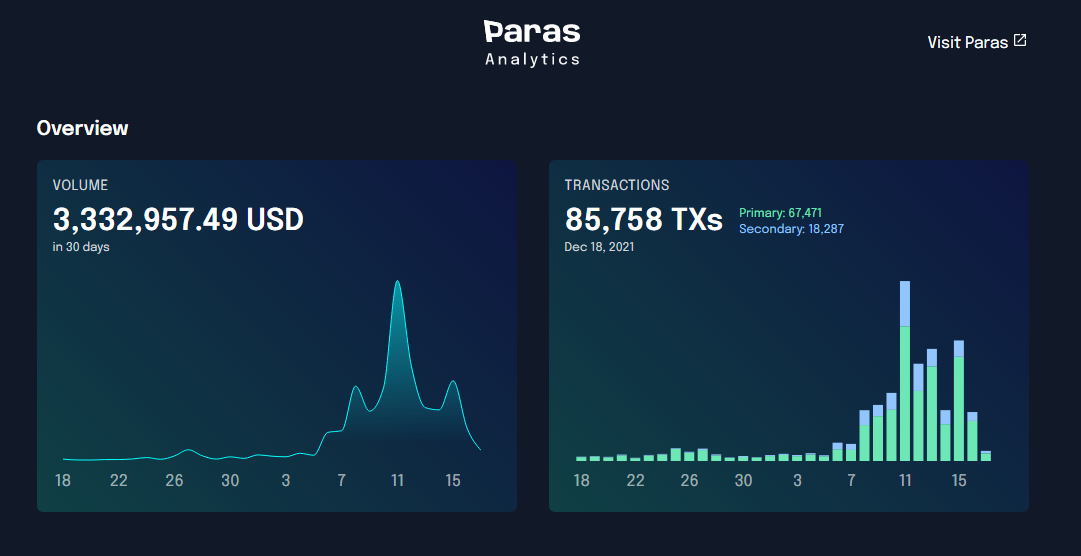Viewport: 1081px width, 556px height.
Task: Click axis label 26 in transactions chart
Action: [689, 480]
